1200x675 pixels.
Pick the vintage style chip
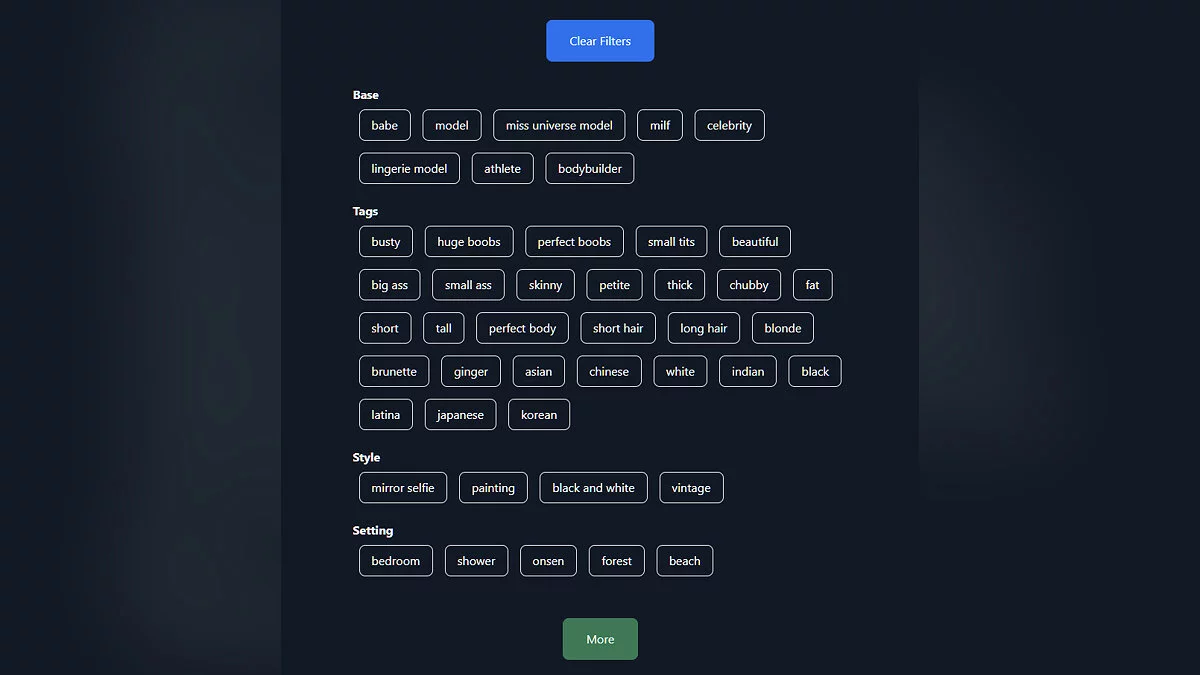point(691,488)
